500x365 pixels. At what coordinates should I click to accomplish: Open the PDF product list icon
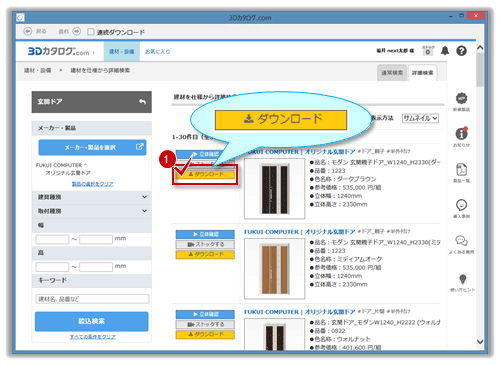click(461, 170)
